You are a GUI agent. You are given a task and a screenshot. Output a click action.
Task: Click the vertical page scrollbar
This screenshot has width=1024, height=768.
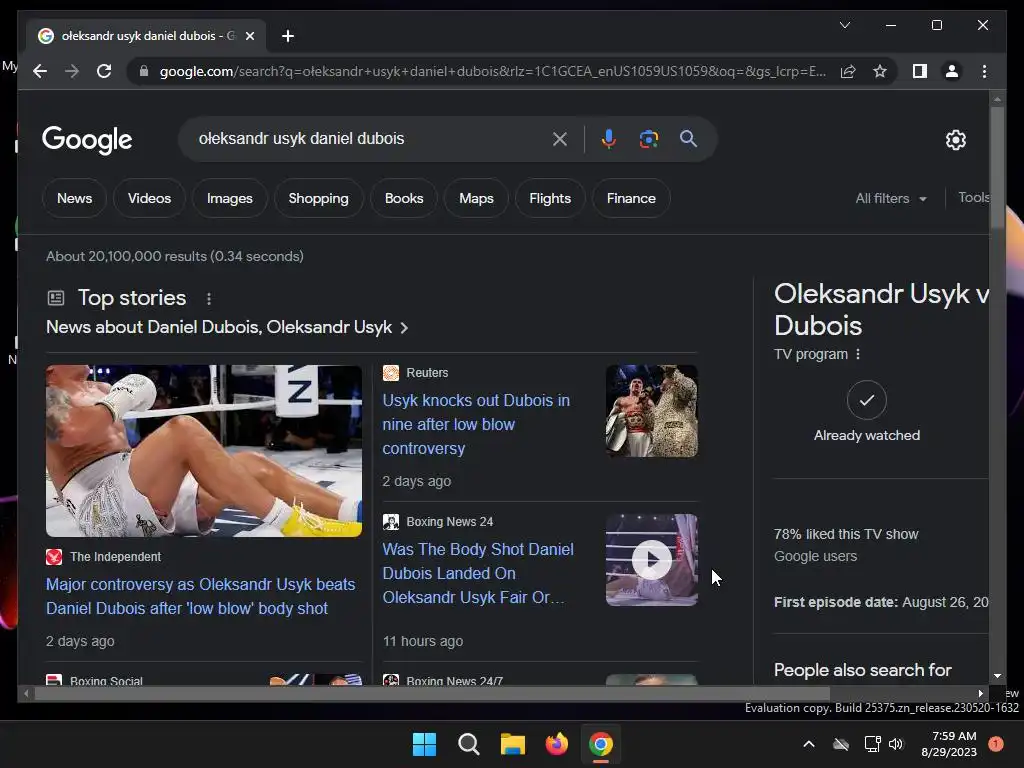(x=997, y=168)
